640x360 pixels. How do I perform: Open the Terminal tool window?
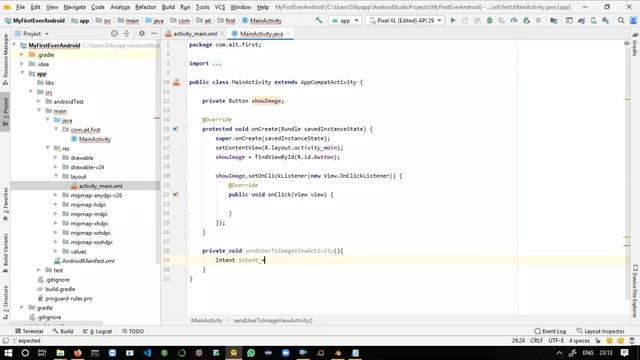(29, 331)
